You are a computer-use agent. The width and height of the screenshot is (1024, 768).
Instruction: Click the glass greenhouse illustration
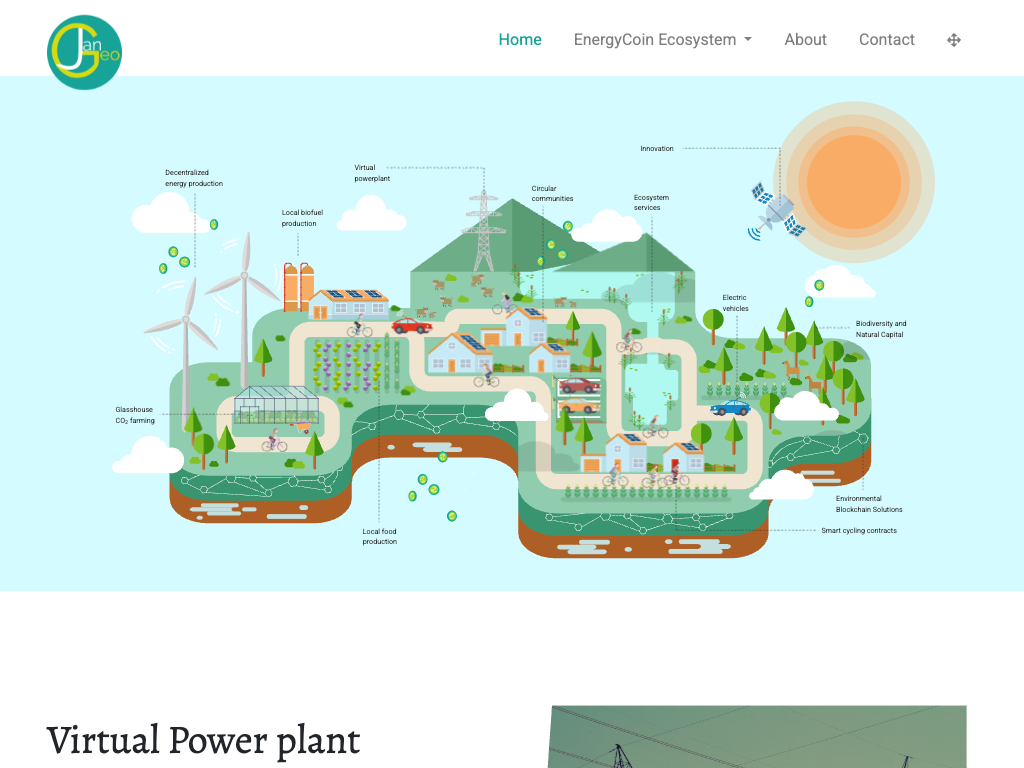tap(276, 405)
